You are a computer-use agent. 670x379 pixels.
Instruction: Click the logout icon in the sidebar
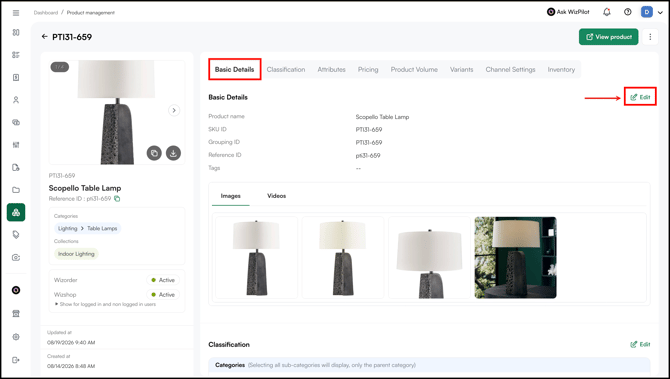point(16,360)
